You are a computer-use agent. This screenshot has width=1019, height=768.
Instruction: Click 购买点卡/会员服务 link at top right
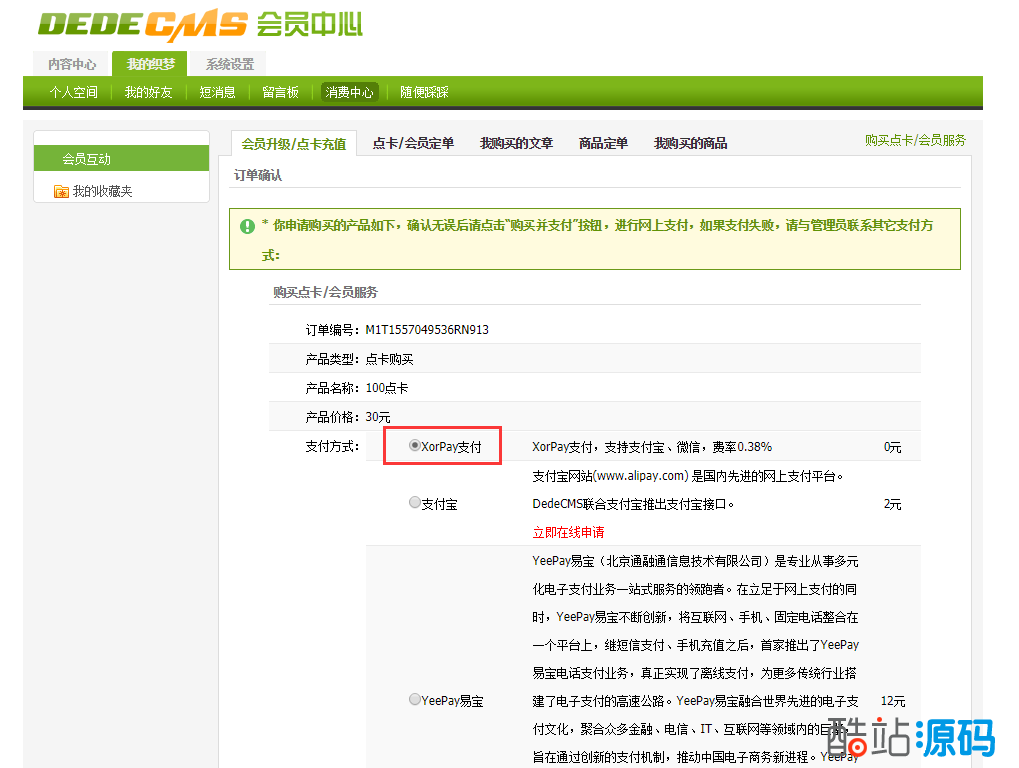915,140
